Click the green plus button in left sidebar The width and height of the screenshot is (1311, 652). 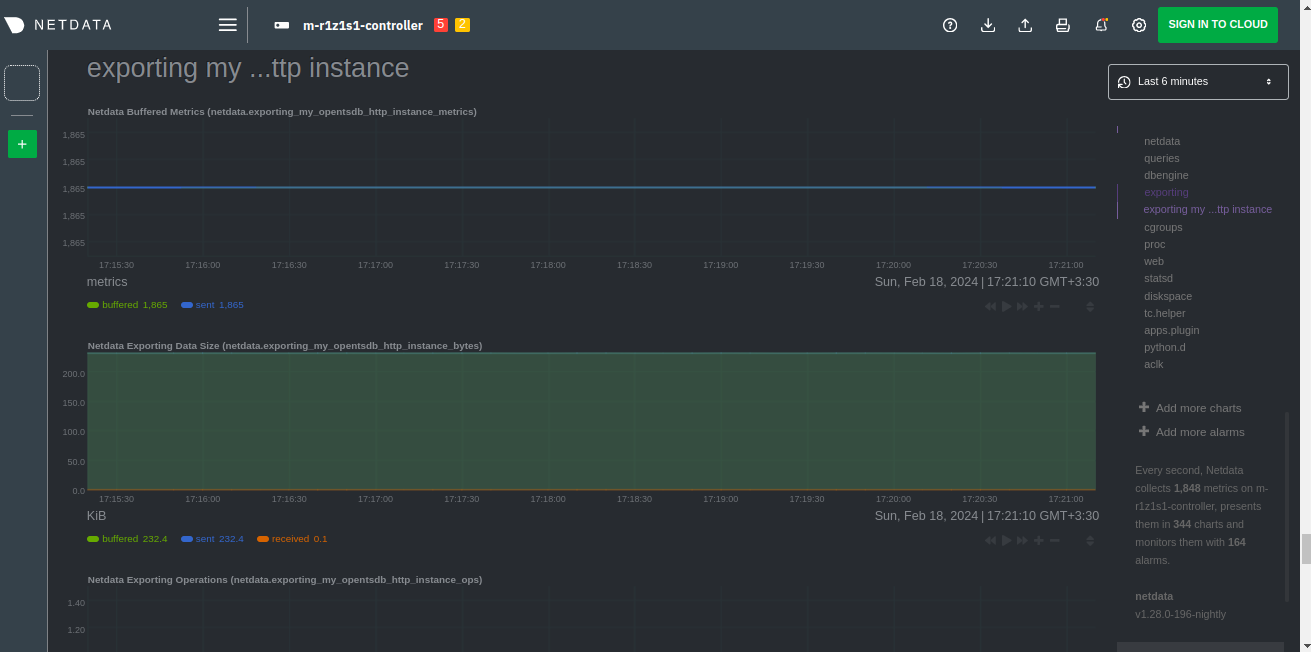click(22, 144)
